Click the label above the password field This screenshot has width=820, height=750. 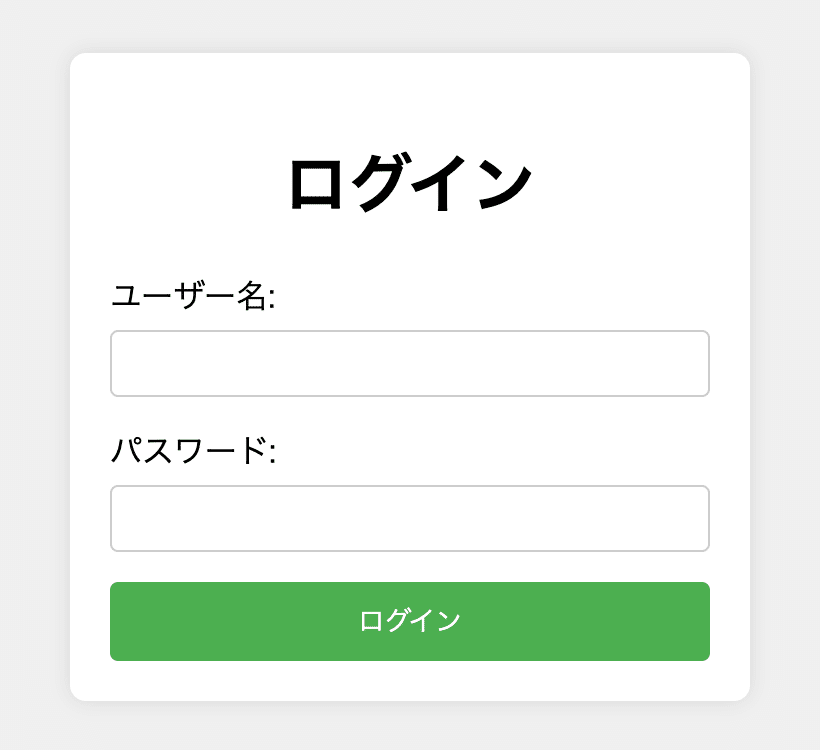(x=193, y=450)
